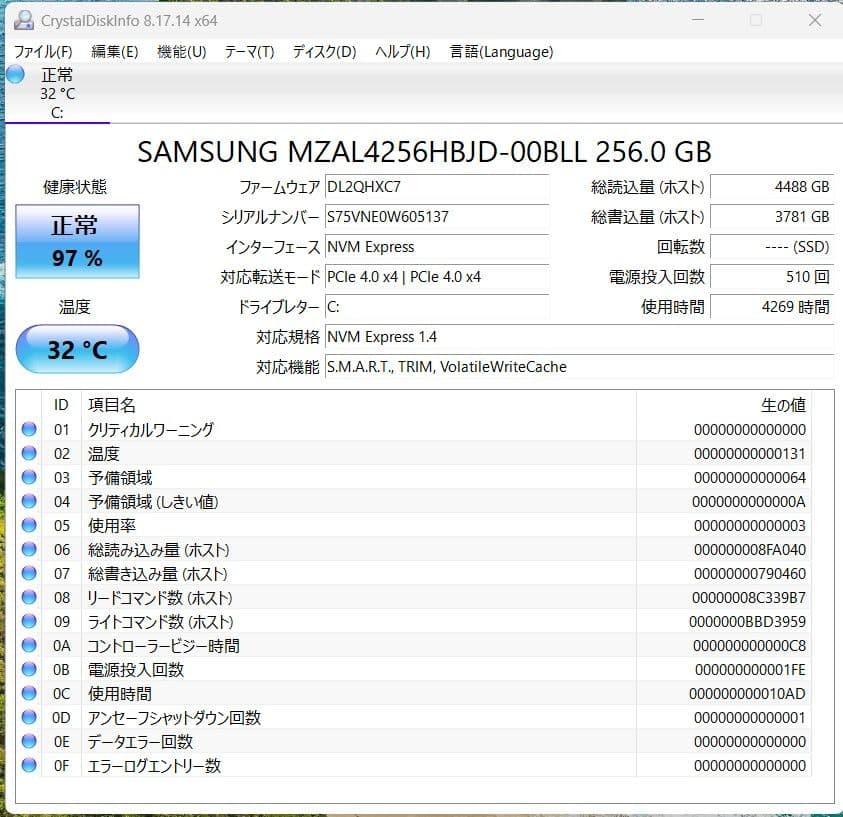Click the status icon next to リードコマンド数 (ホスト)
This screenshot has width=843, height=817.
click(30, 597)
